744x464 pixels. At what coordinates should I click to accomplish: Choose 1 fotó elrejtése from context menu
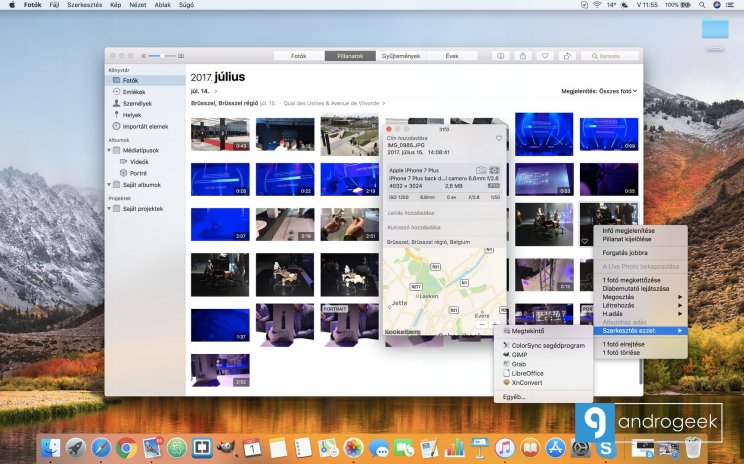click(641, 344)
